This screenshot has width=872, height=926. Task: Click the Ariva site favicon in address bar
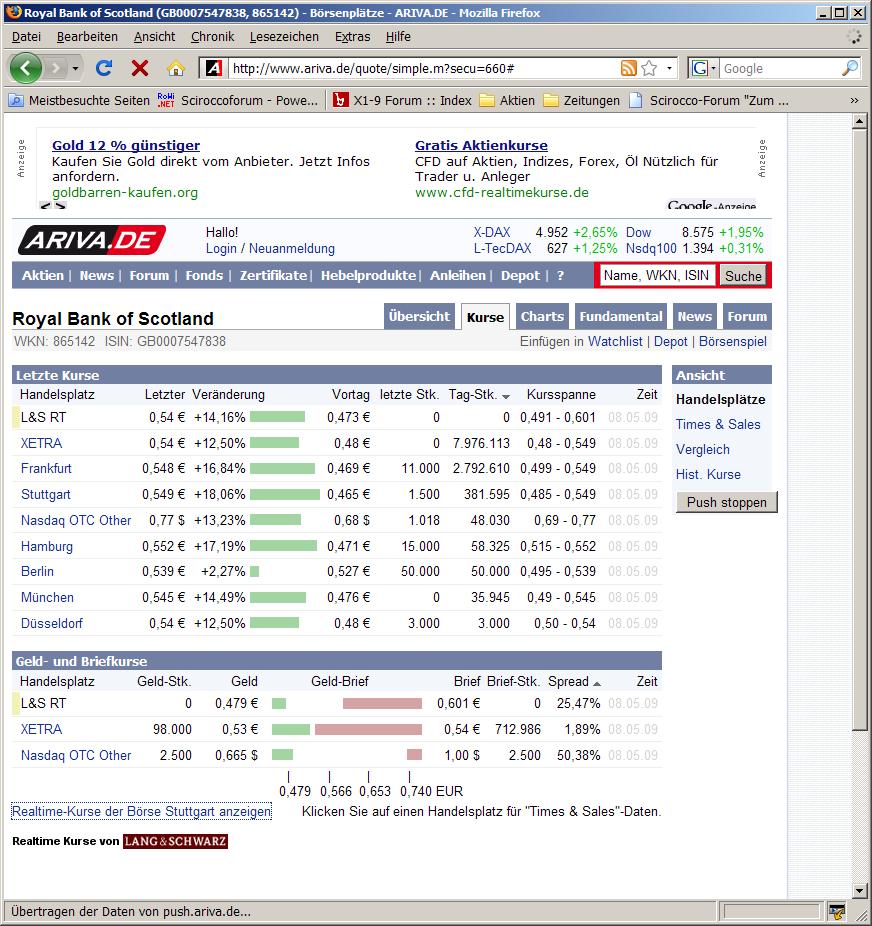pos(214,69)
